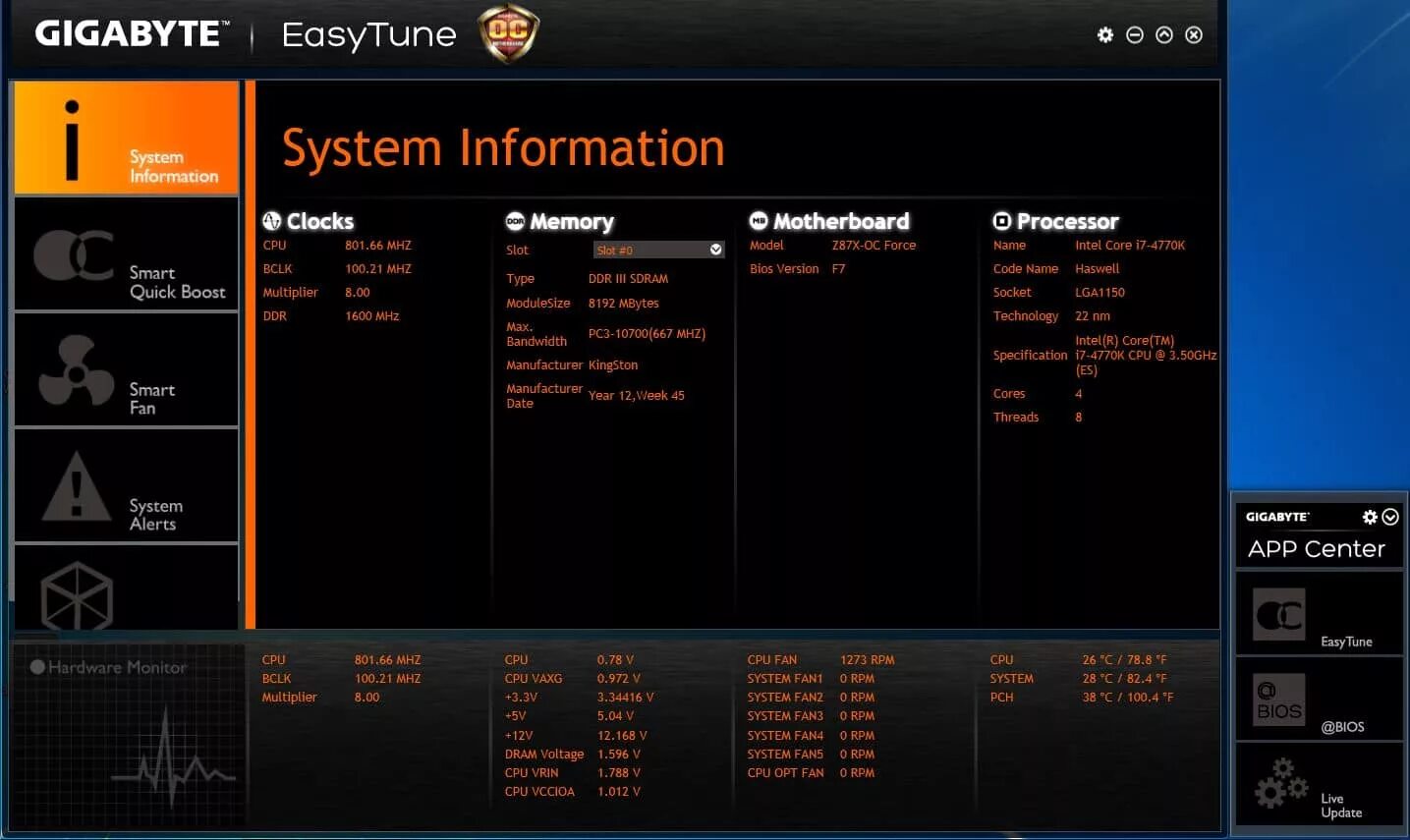The image size is (1410, 840).
Task: Click the APP Center title
Action: click(x=1317, y=549)
